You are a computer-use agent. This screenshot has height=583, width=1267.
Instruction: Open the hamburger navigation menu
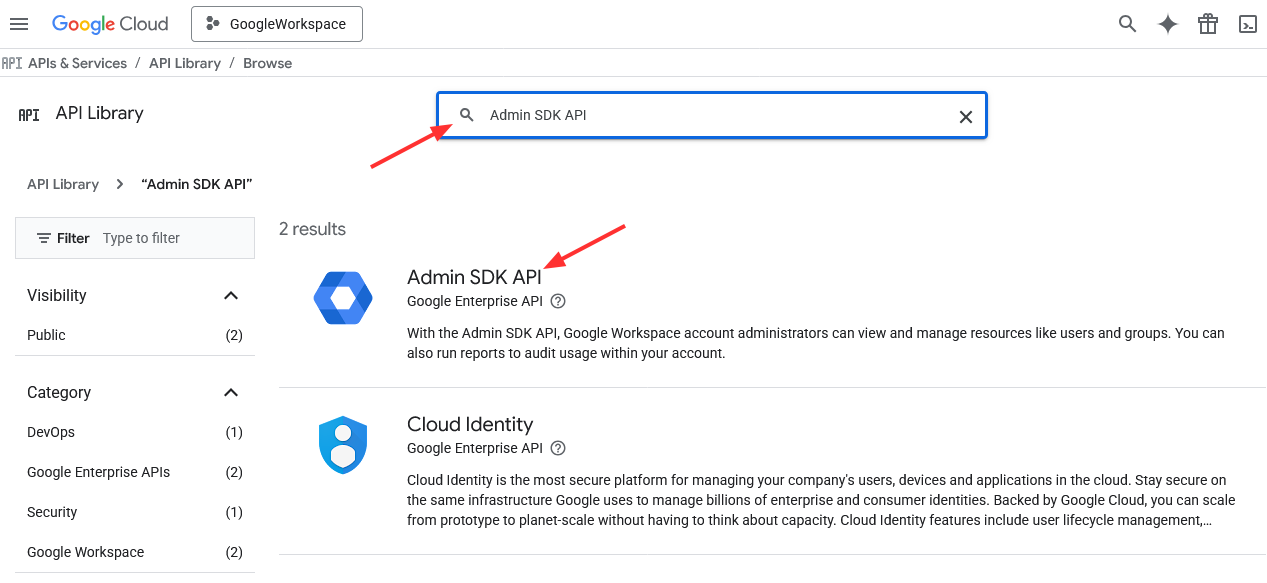pyautogui.click(x=19, y=24)
